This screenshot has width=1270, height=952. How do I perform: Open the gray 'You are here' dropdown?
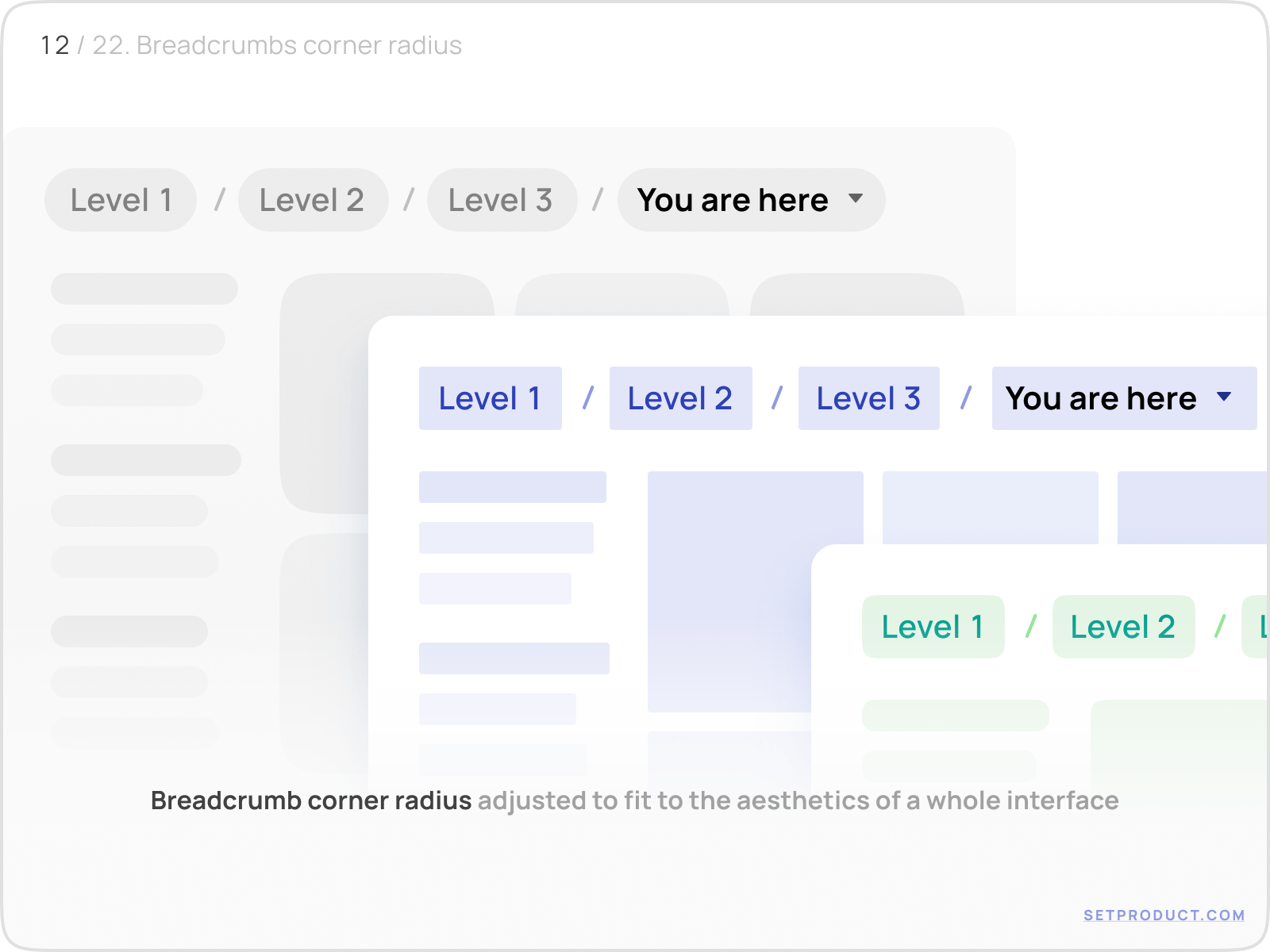(x=733, y=200)
